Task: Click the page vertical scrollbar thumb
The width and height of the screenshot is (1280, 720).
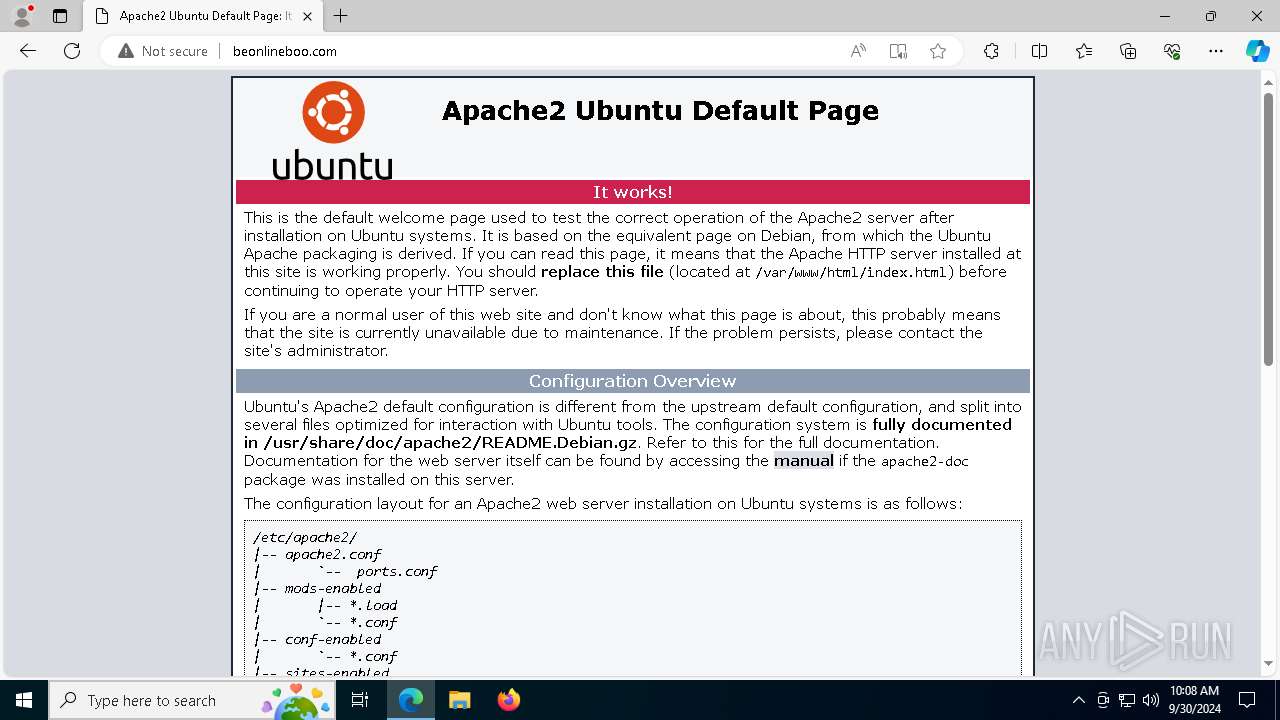Action: [1269, 227]
